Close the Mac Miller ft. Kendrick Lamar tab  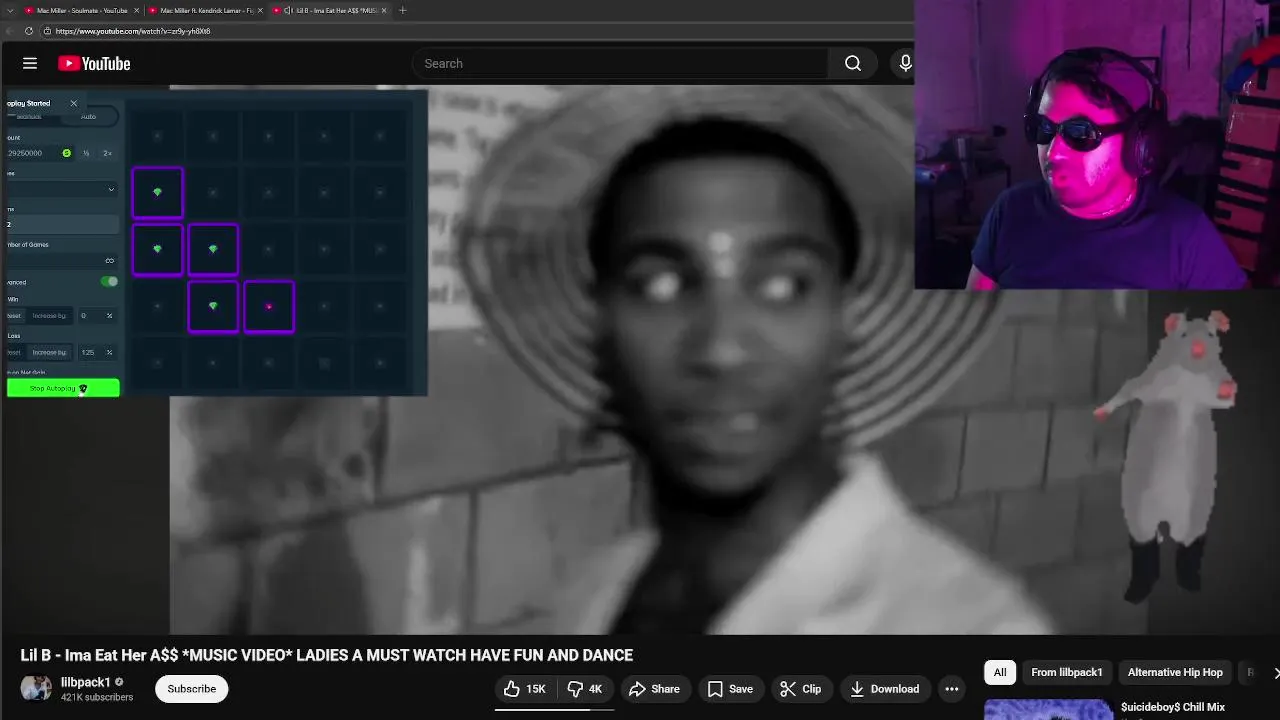tap(261, 10)
